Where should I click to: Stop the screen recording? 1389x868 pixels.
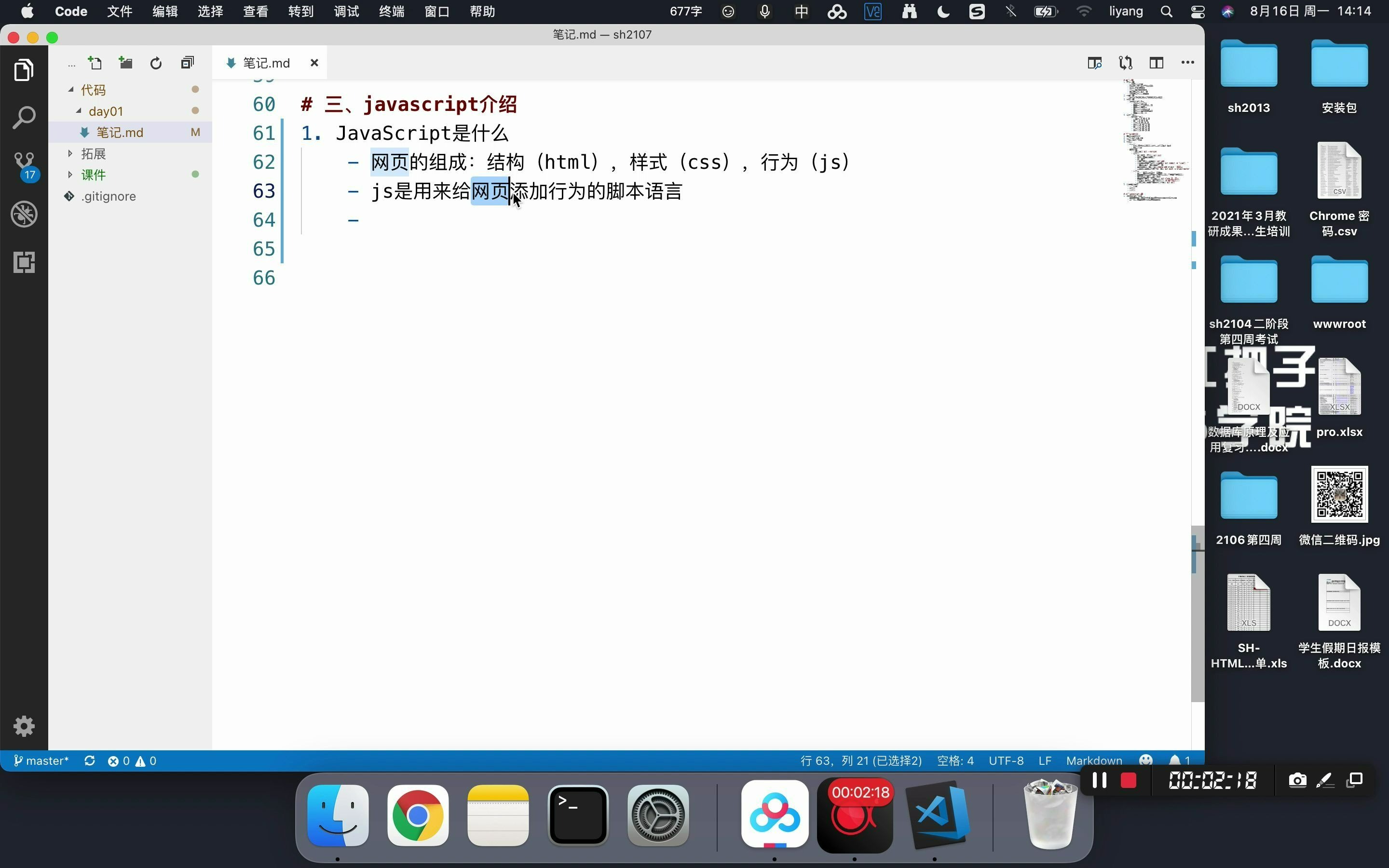(1128, 780)
